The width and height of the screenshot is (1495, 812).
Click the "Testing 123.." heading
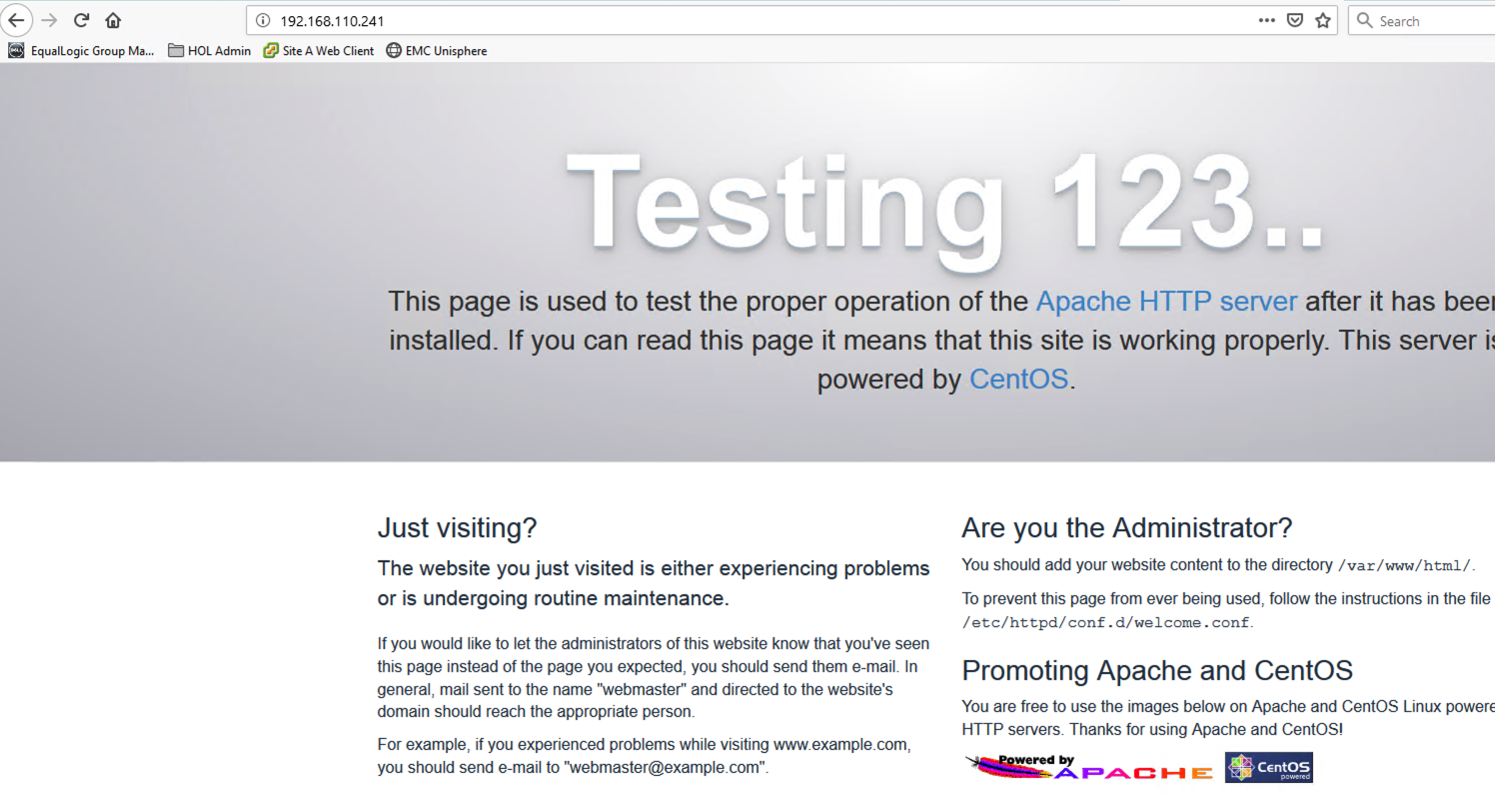click(944, 205)
